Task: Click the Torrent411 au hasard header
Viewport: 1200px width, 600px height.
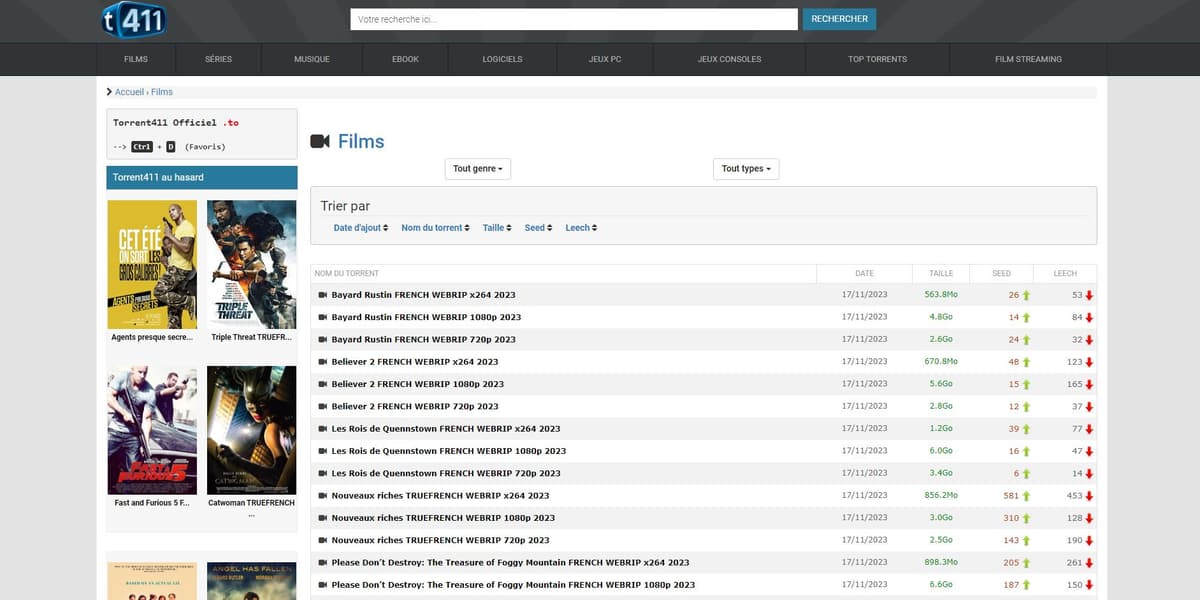Action: coord(202,178)
